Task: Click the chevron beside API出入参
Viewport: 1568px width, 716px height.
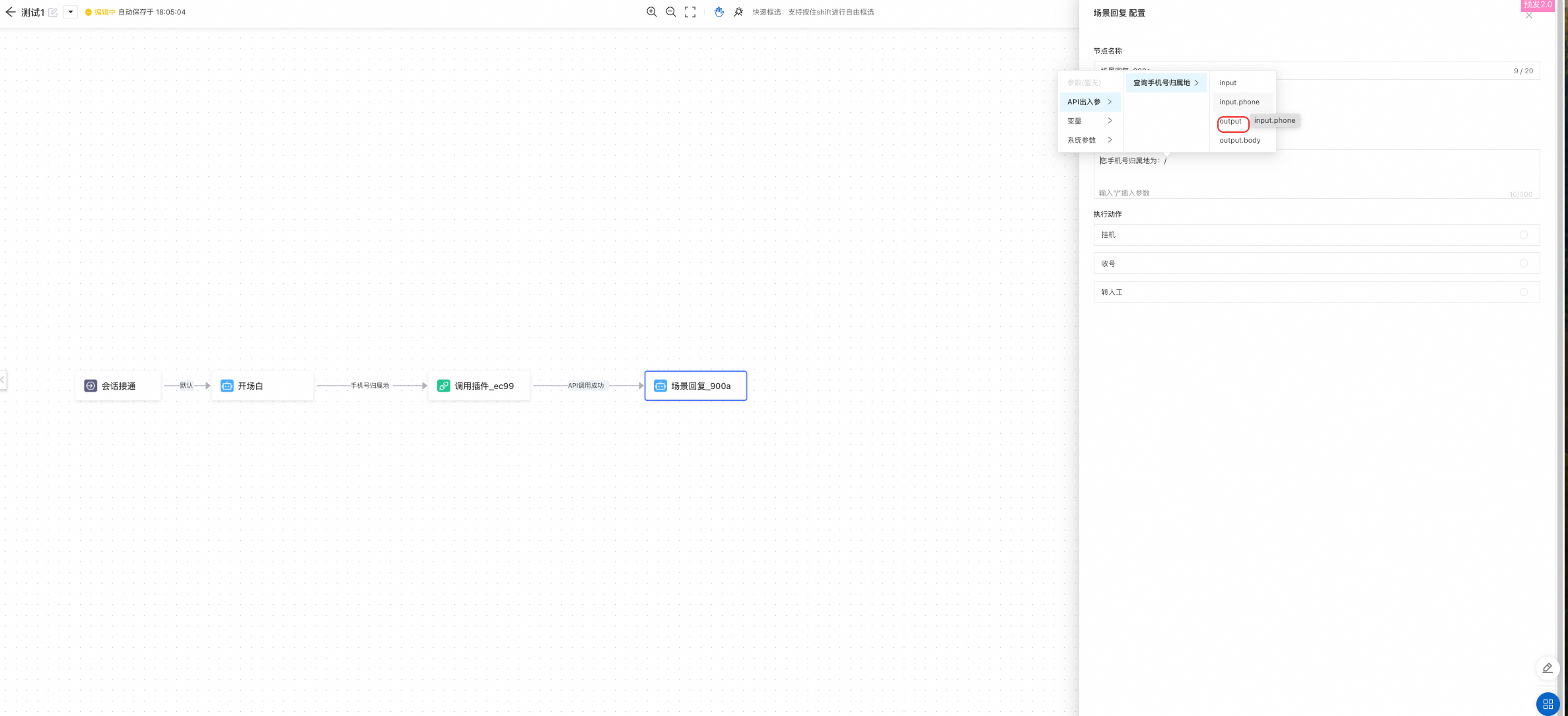Action: (1110, 102)
